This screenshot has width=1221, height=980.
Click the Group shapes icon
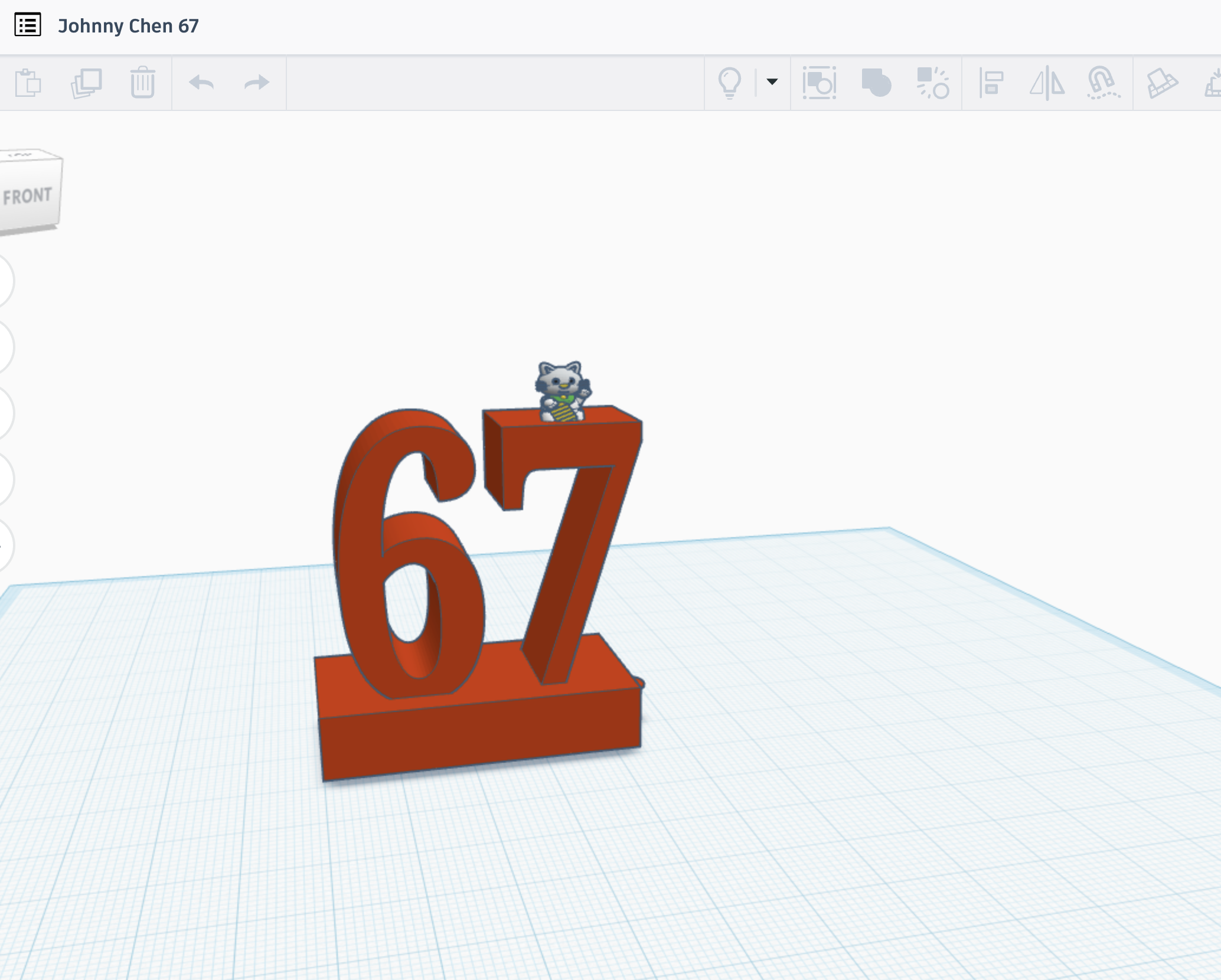[819, 83]
